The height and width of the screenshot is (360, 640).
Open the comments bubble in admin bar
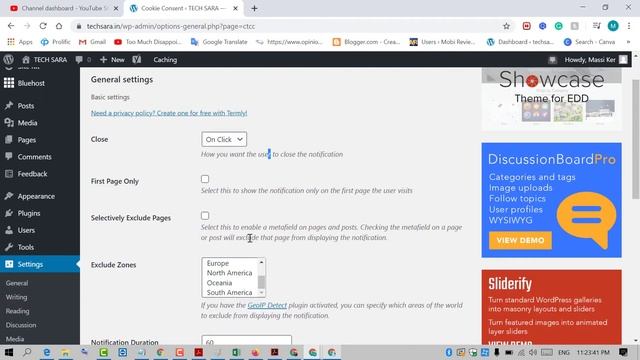(x=83, y=60)
